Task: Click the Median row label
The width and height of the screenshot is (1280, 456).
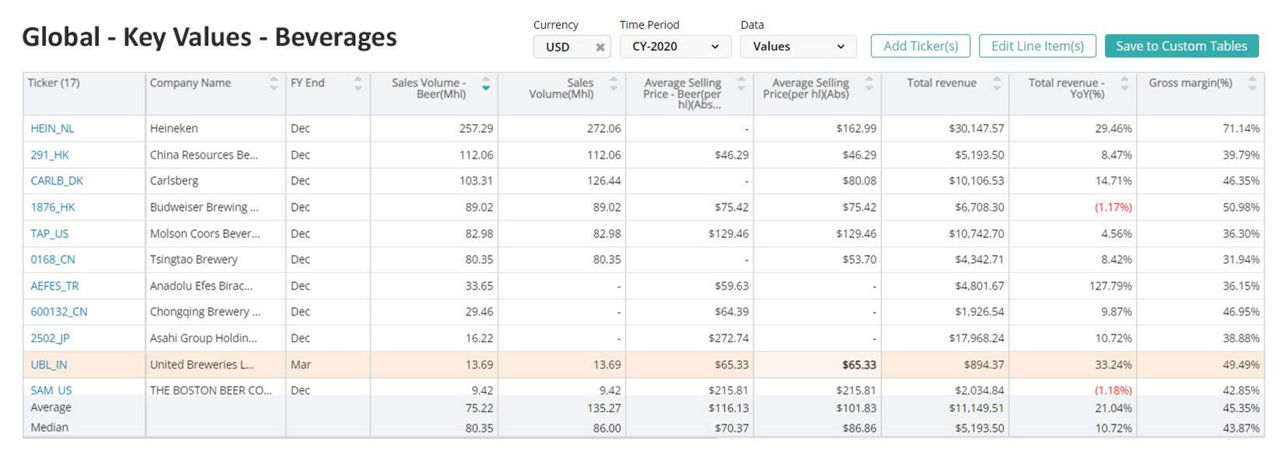Action: (50, 427)
